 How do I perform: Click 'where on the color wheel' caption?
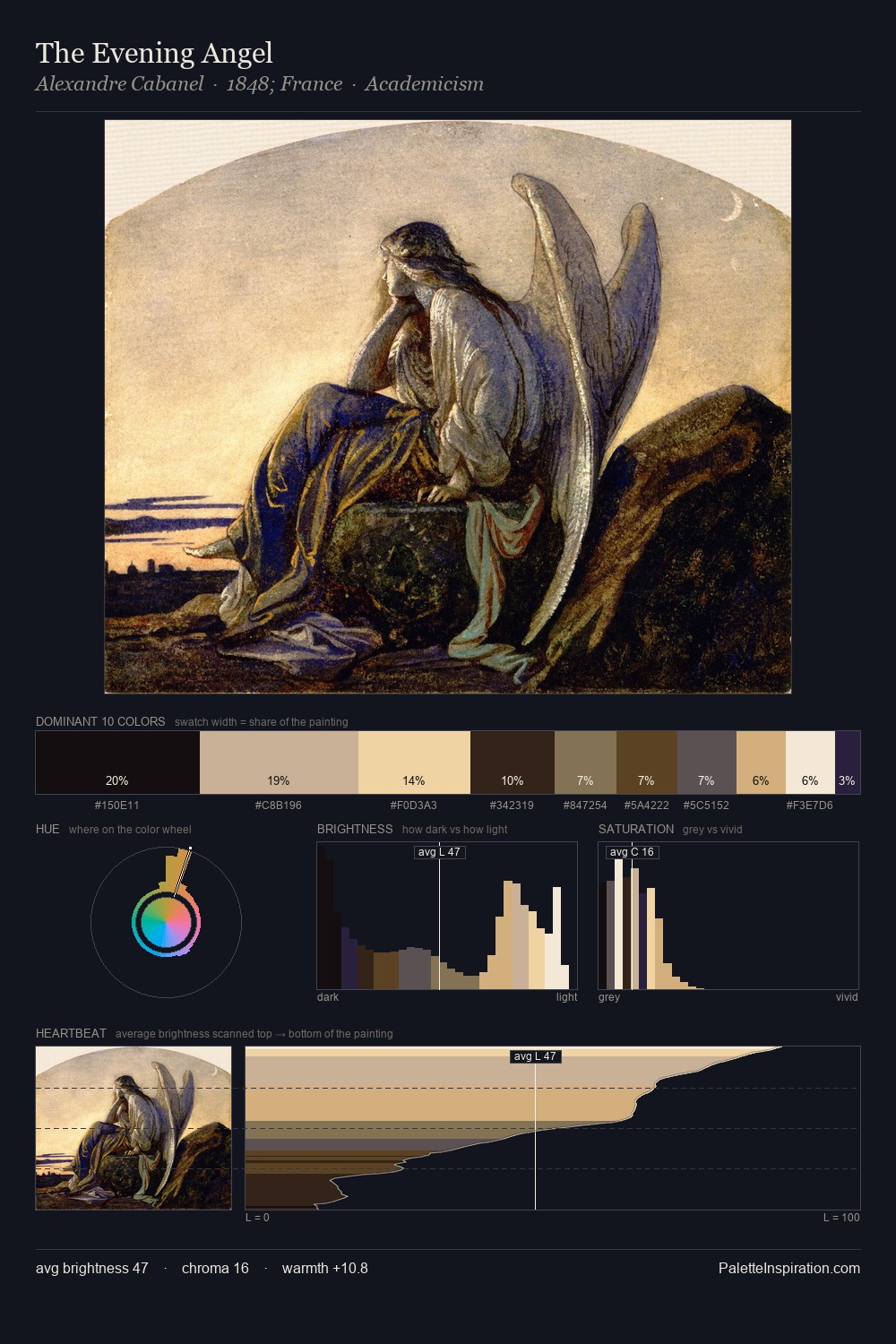[130, 830]
